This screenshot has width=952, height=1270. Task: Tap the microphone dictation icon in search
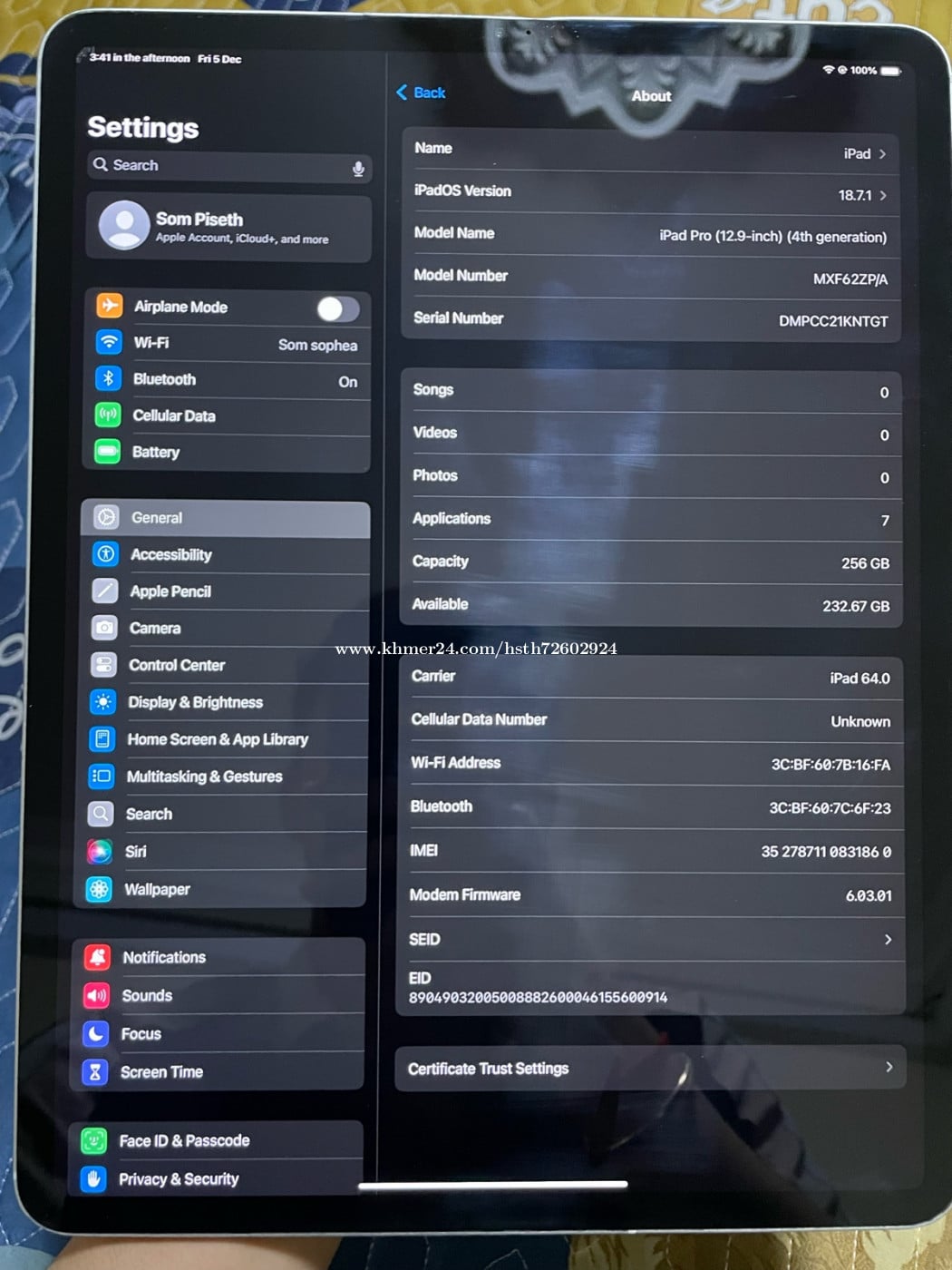click(x=358, y=168)
